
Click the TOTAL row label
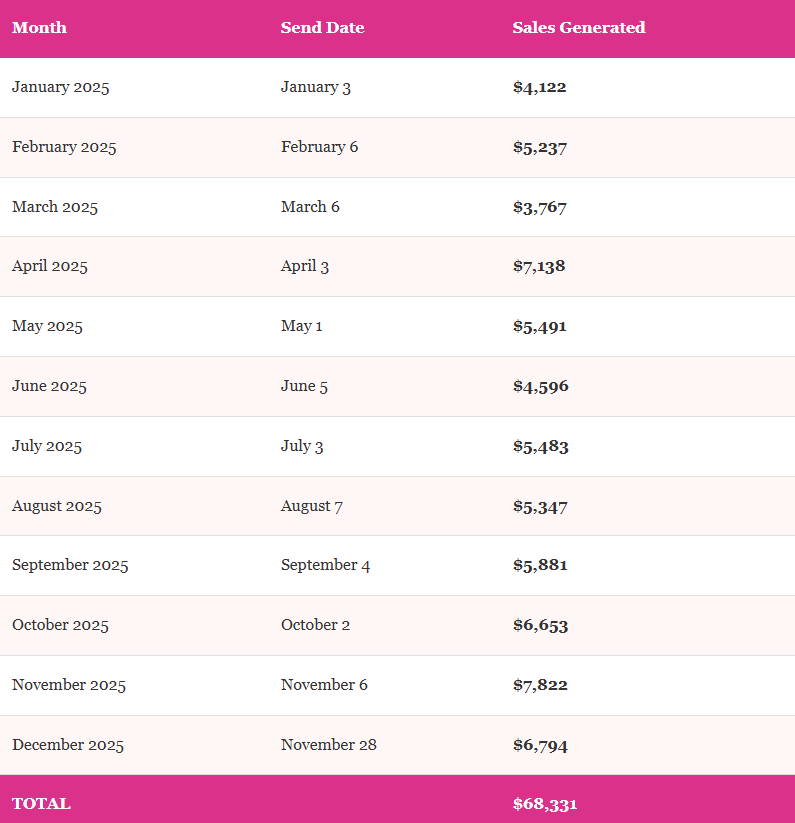pyautogui.click(x=41, y=804)
